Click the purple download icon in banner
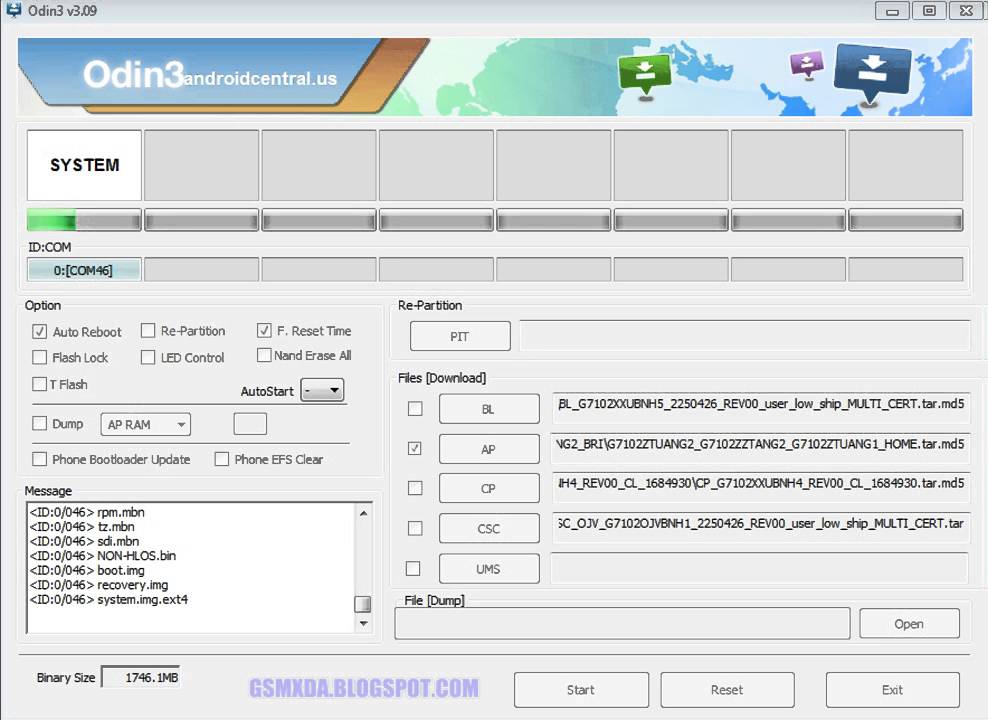The width and height of the screenshot is (988, 720). pos(807,64)
